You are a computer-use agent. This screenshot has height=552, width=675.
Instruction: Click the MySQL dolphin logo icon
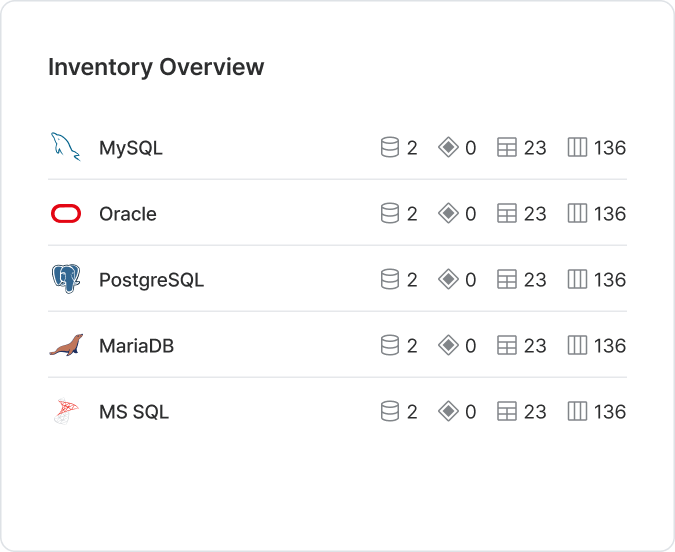tap(65, 147)
